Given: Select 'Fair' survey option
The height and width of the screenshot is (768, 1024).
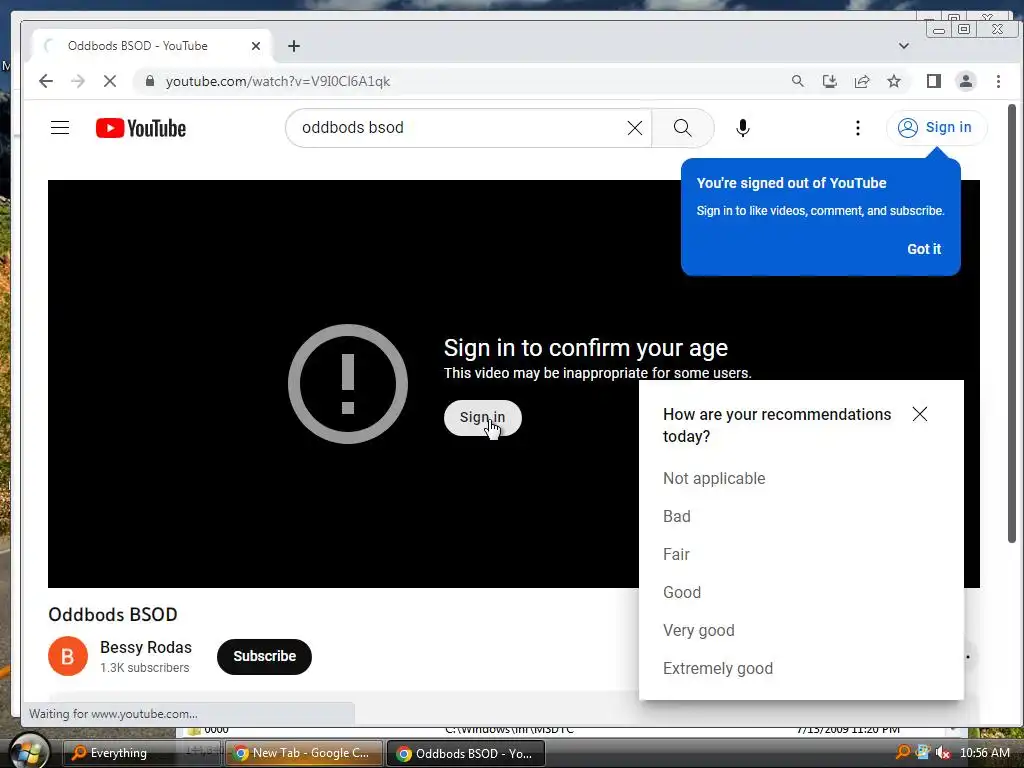Looking at the screenshot, I should pyautogui.click(x=676, y=554).
